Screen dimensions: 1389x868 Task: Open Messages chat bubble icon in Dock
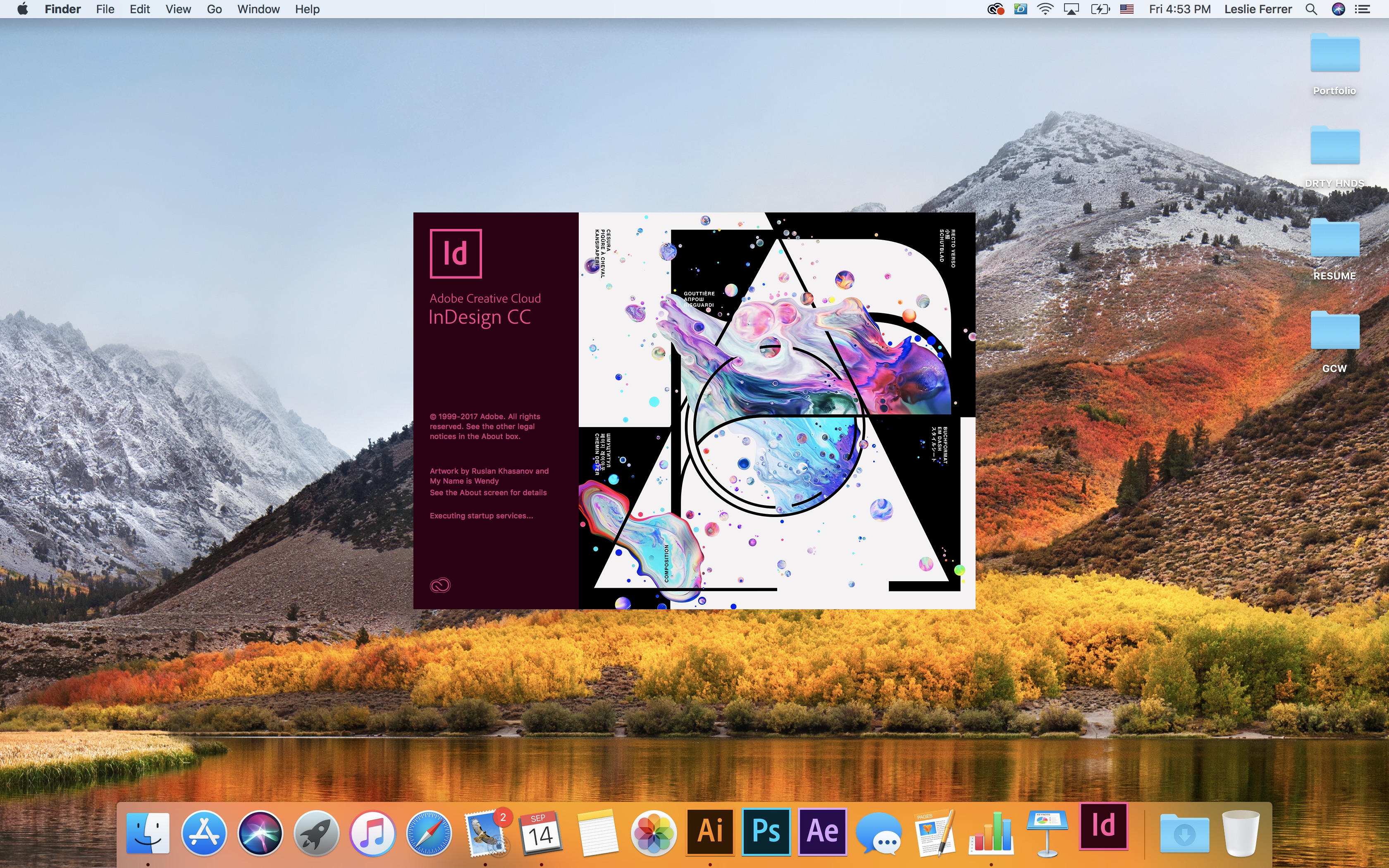[x=879, y=834]
